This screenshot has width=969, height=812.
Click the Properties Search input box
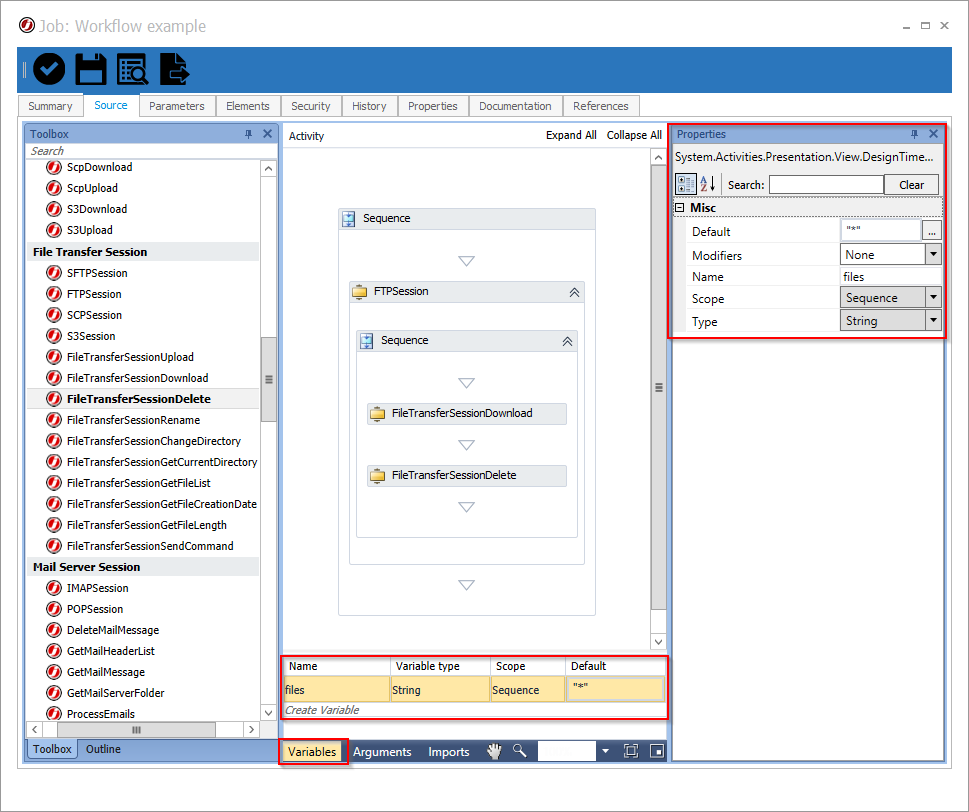tap(826, 184)
